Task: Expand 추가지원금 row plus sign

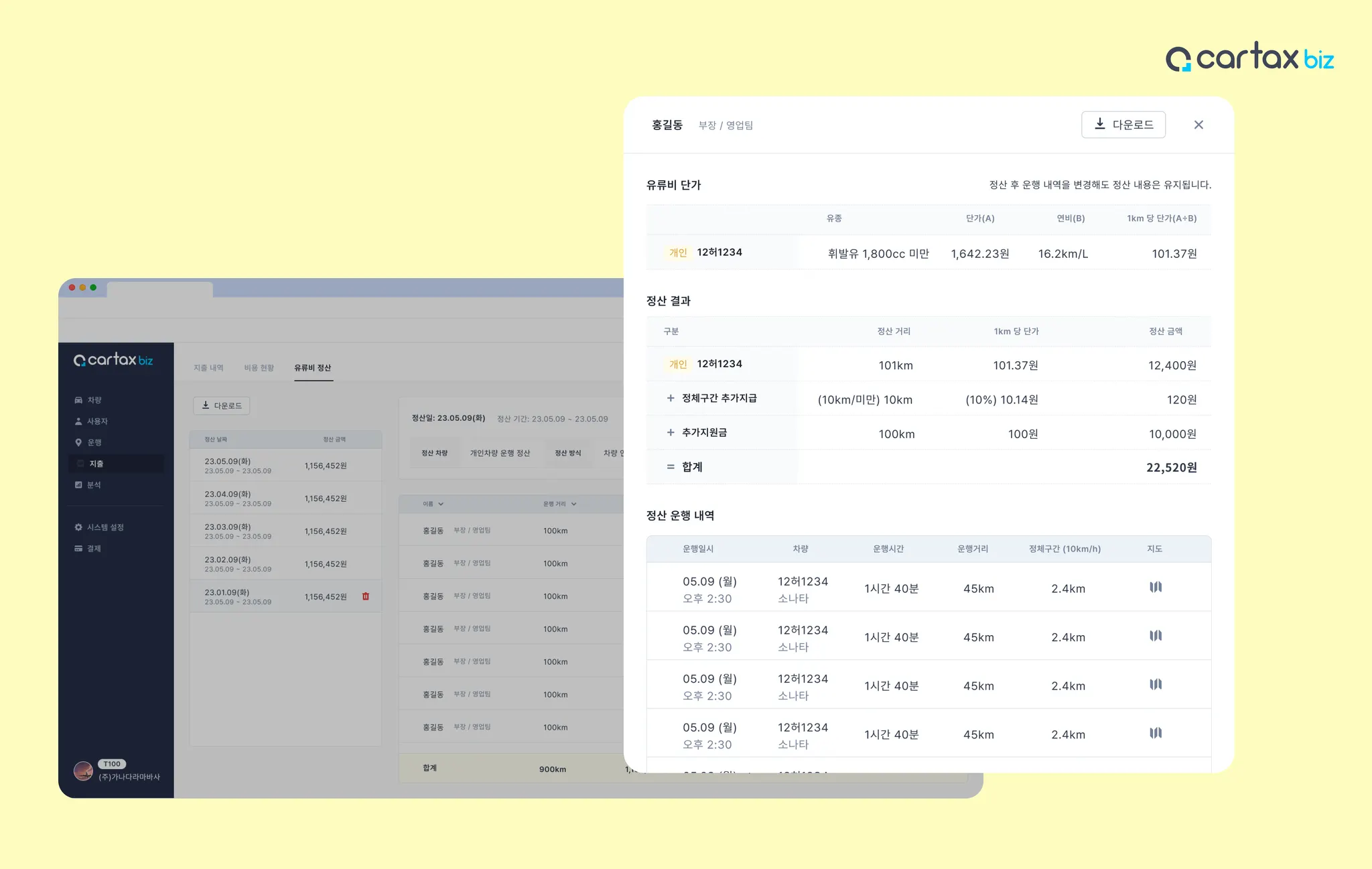Action: click(671, 433)
